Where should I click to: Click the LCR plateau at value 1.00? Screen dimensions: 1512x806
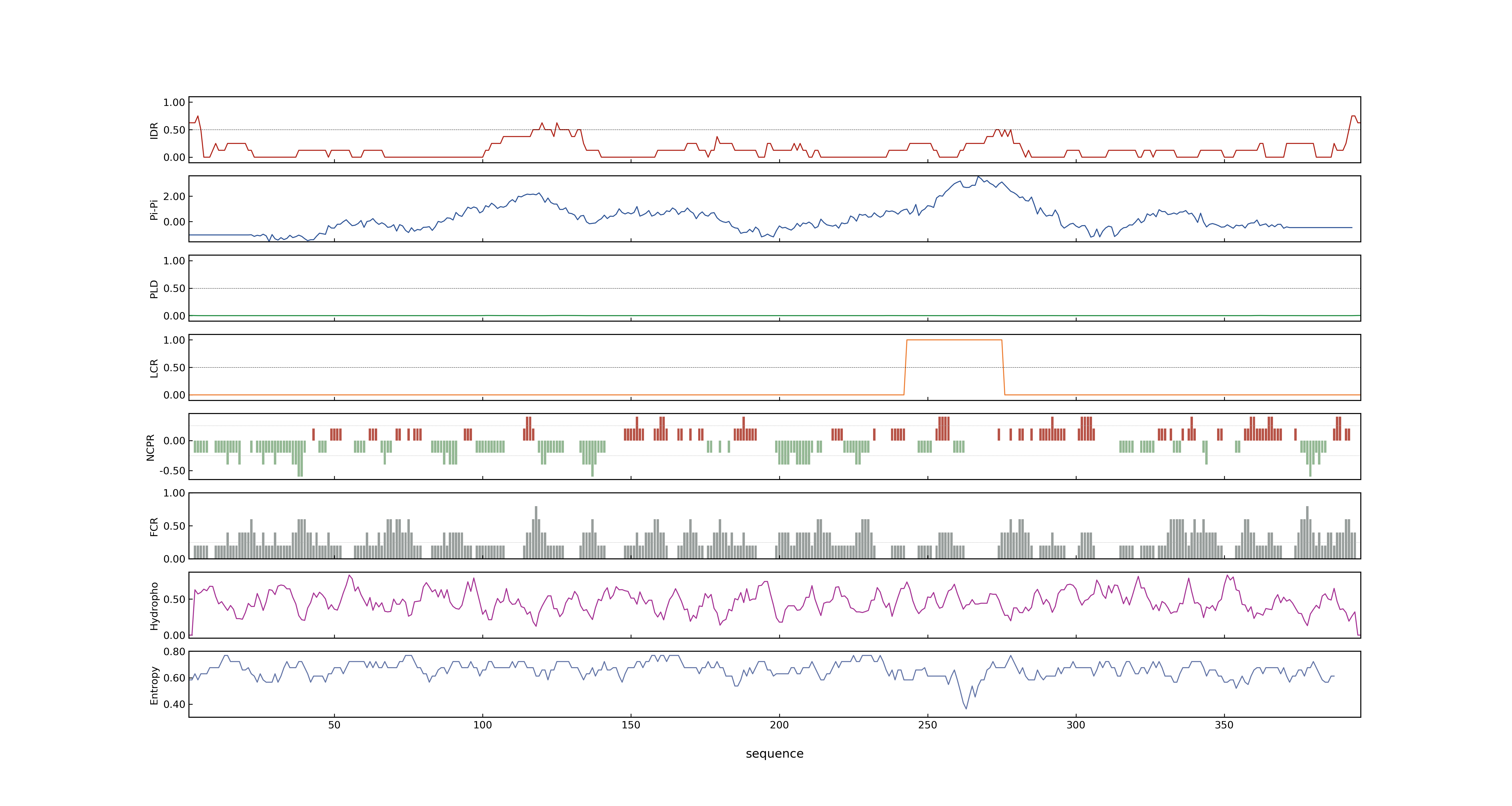[954, 340]
